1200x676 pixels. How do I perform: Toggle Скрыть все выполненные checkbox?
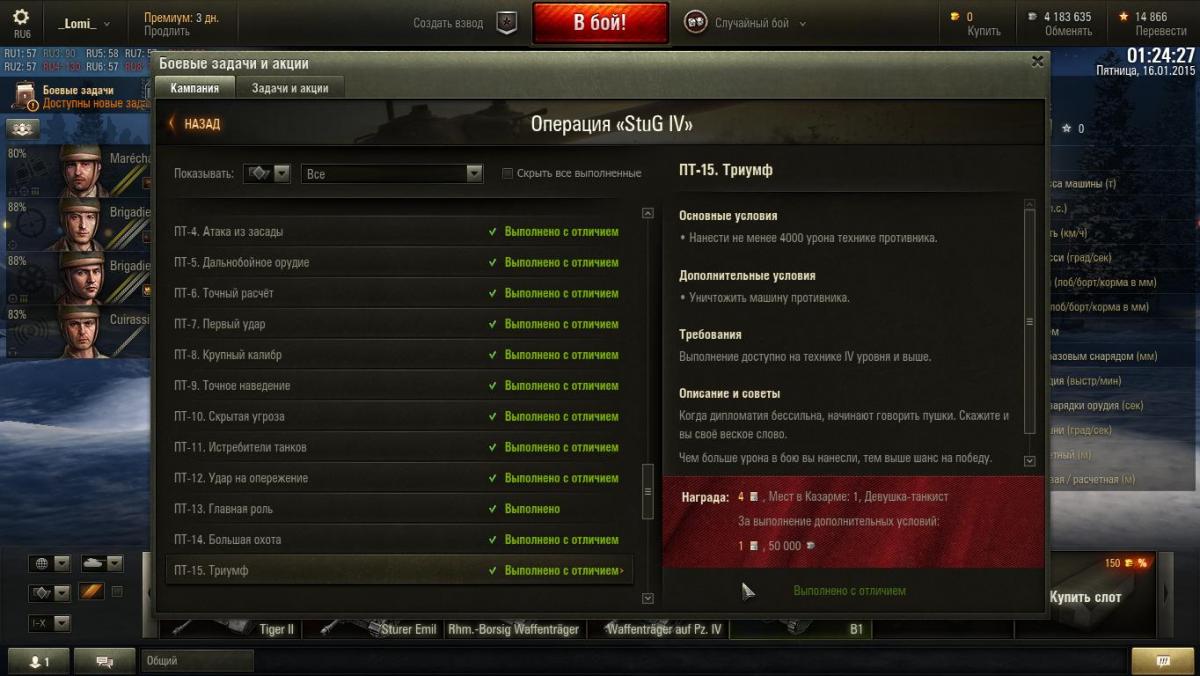tap(508, 173)
